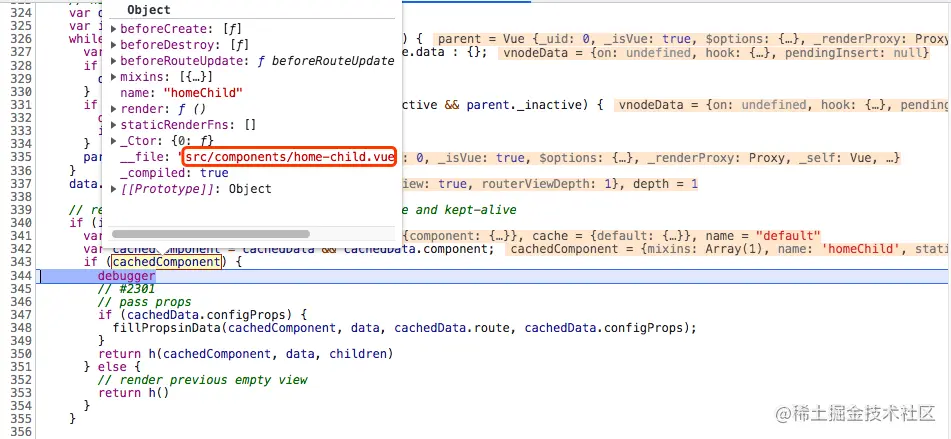The image size is (951, 439).
Task: Set breakpoint on line number 337
Action: [21, 183]
